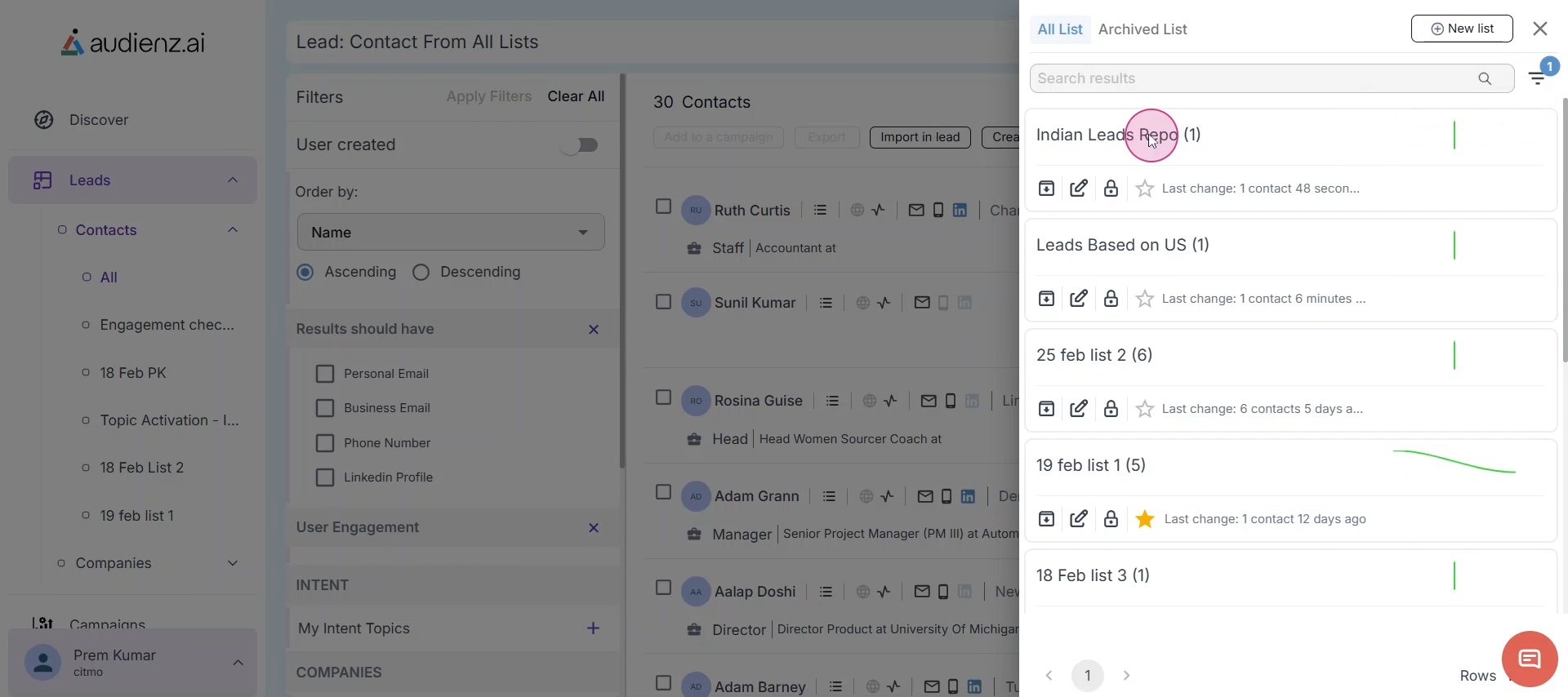Image resolution: width=1568 pixels, height=697 pixels.
Task: Check the Phone Number filter
Action: (325, 443)
